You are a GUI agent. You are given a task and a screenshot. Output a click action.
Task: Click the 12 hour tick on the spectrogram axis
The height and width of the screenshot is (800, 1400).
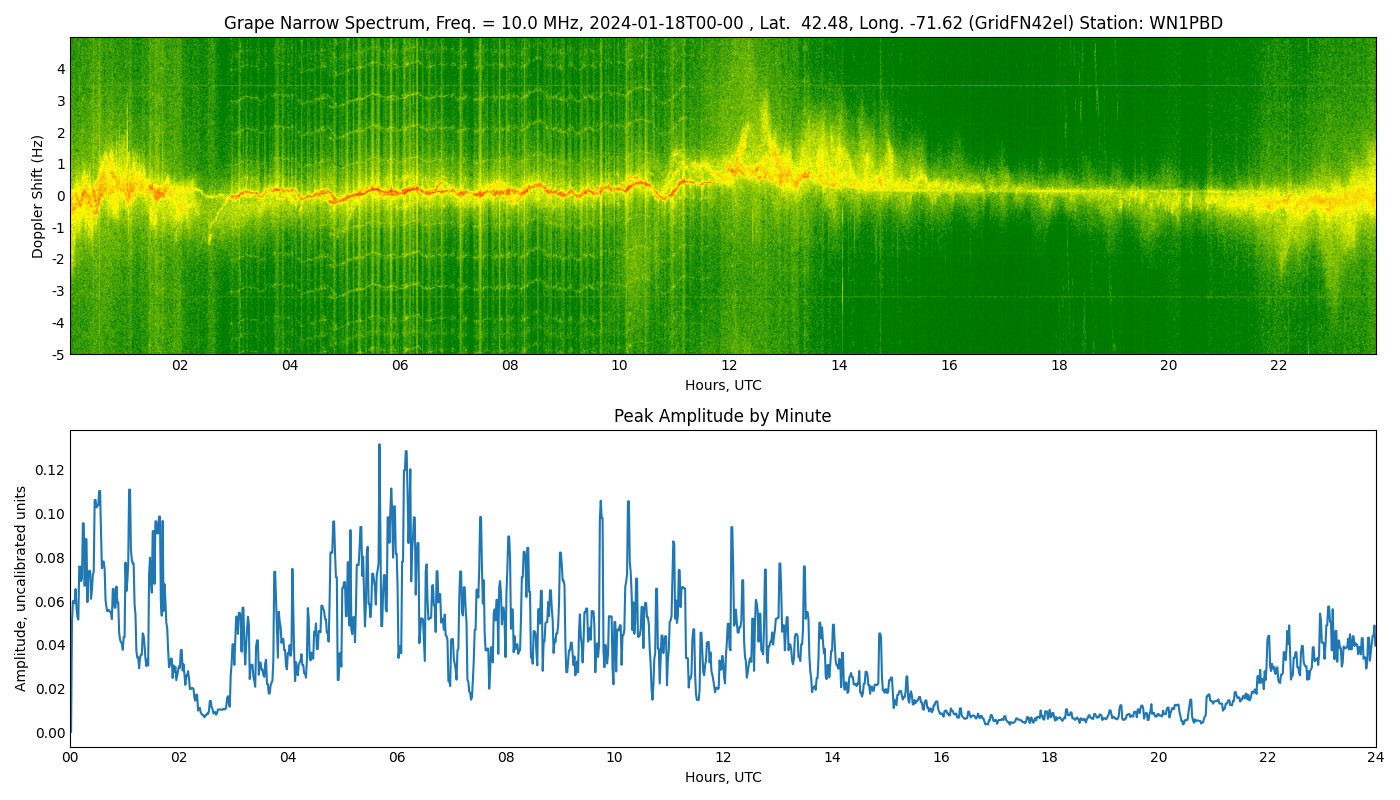[729, 366]
